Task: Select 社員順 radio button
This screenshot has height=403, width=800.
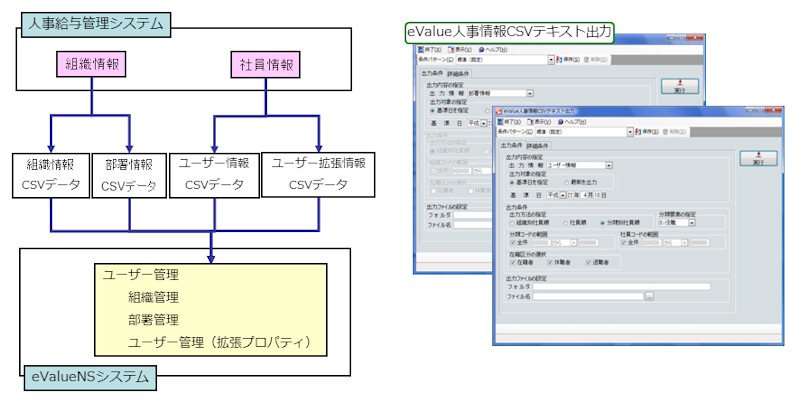Action: [x=565, y=223]
